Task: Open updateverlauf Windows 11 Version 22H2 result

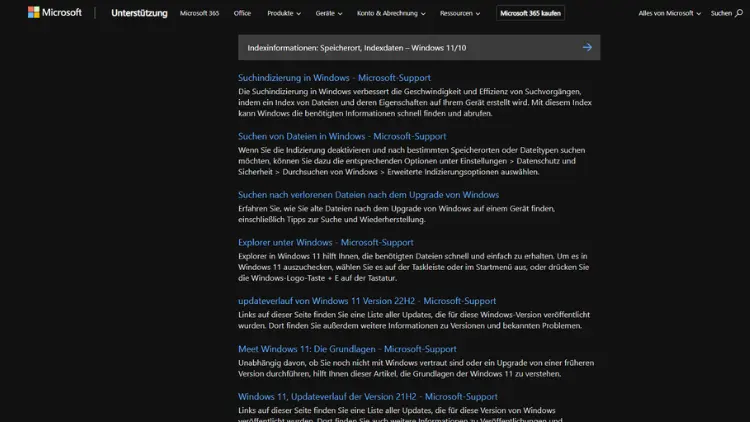Action: pyautogui.click(x=367, y=301)
